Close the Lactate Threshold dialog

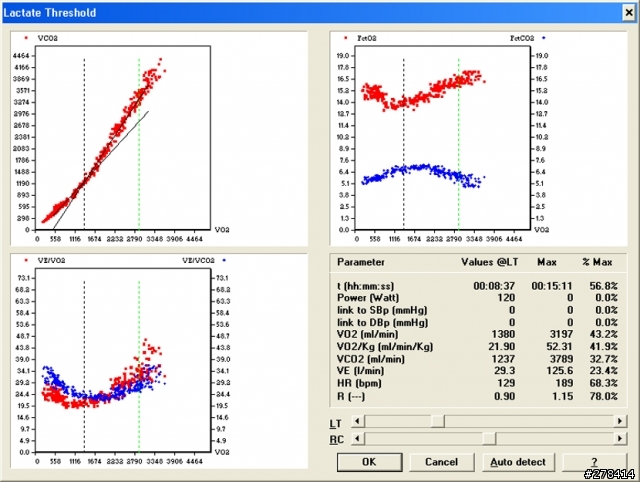pyautogui.click(x=629, y=13)
